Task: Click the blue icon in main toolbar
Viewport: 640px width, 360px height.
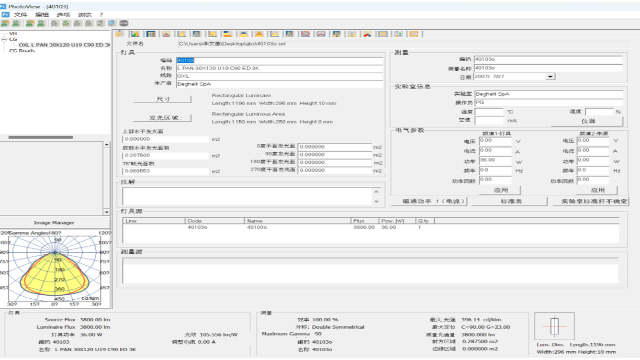Action: click(112, 23)
